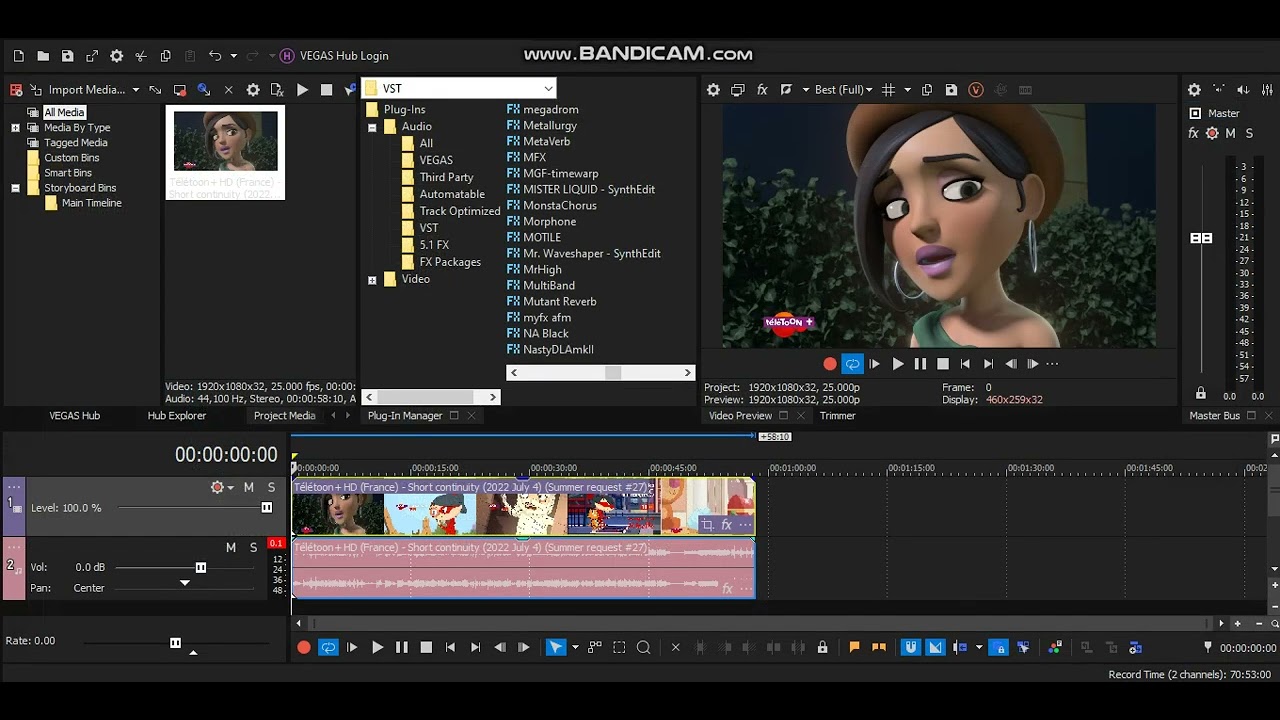Stop media preview in Project Media toolbar
1280x720 pixels.
[x=326, y=90]
